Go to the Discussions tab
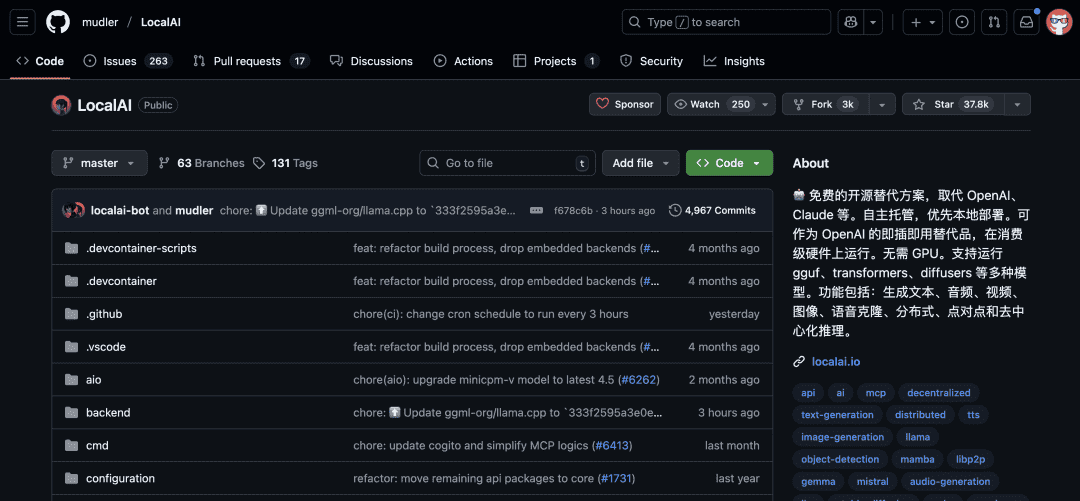 coord(371,61)
